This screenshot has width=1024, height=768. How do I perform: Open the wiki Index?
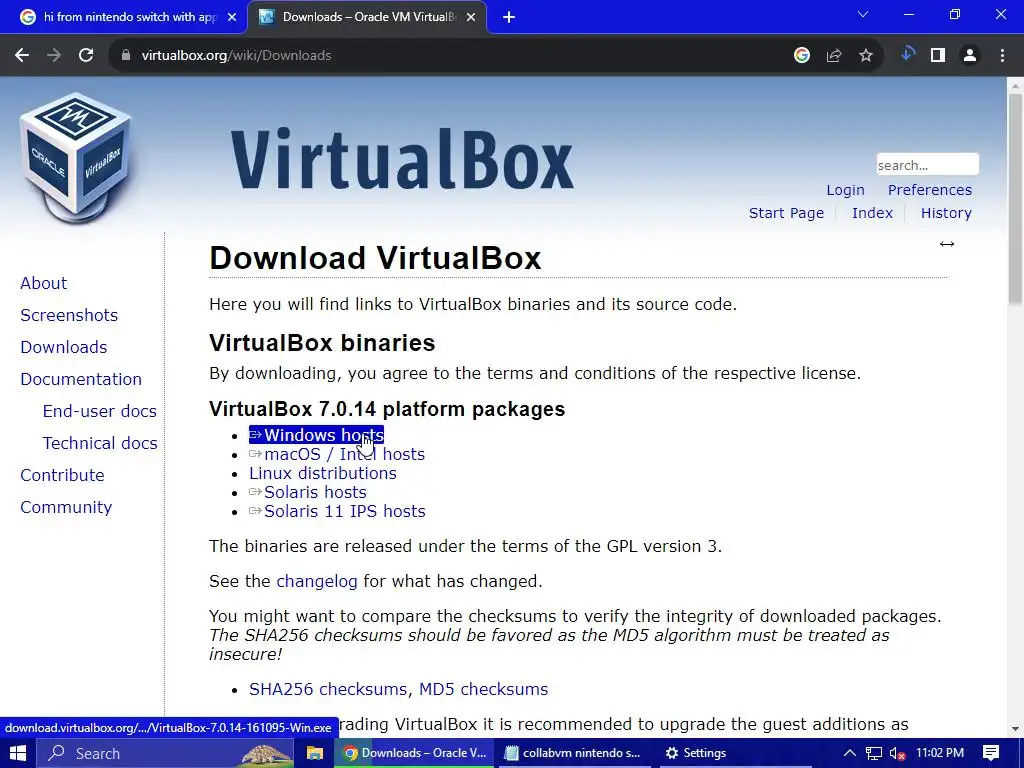[x=872, y=213]
